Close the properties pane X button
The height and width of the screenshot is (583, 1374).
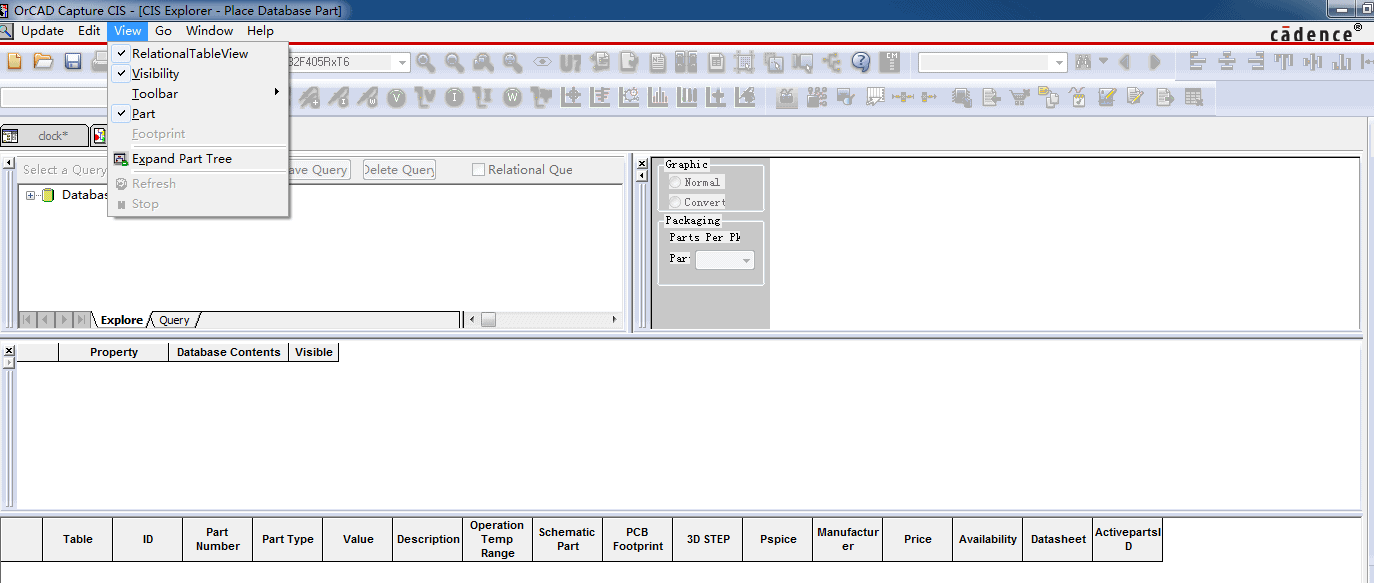[x=9, y=350]
